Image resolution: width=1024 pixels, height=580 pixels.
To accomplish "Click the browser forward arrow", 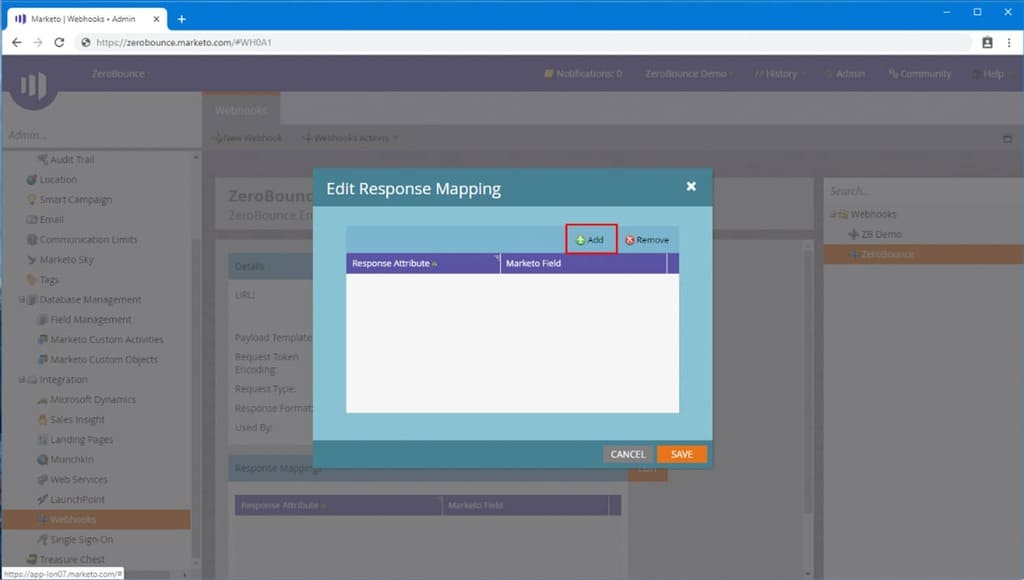I will [37, 42].
